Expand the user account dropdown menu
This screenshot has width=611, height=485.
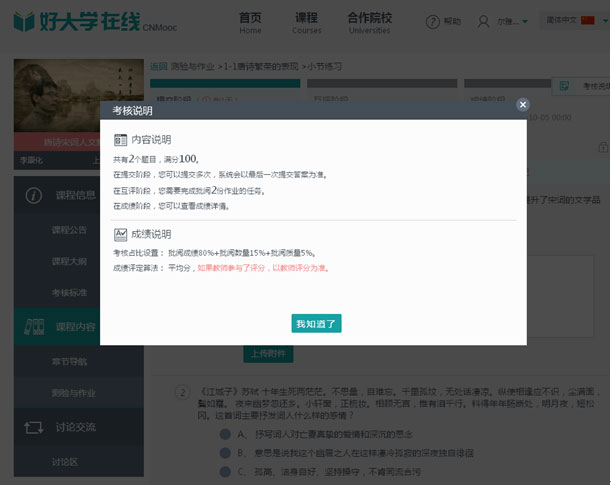coord(526,22)
